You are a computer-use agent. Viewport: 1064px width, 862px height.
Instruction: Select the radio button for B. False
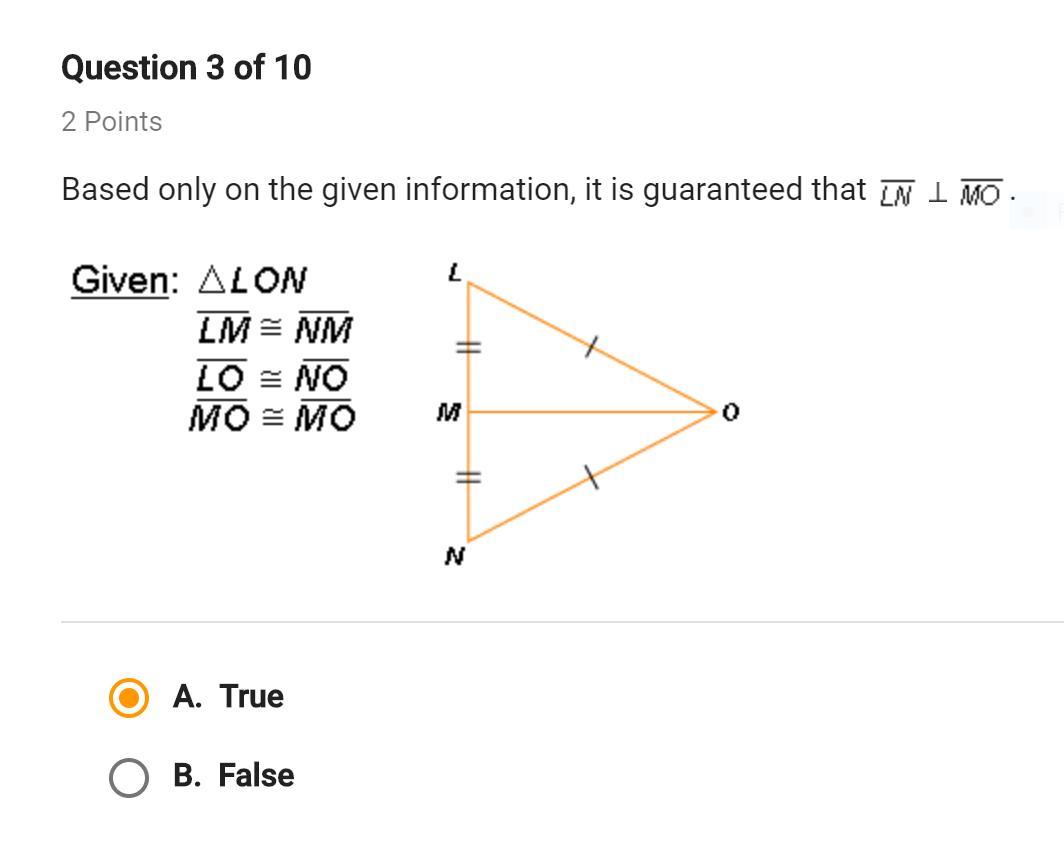click(x=129, y=777)
